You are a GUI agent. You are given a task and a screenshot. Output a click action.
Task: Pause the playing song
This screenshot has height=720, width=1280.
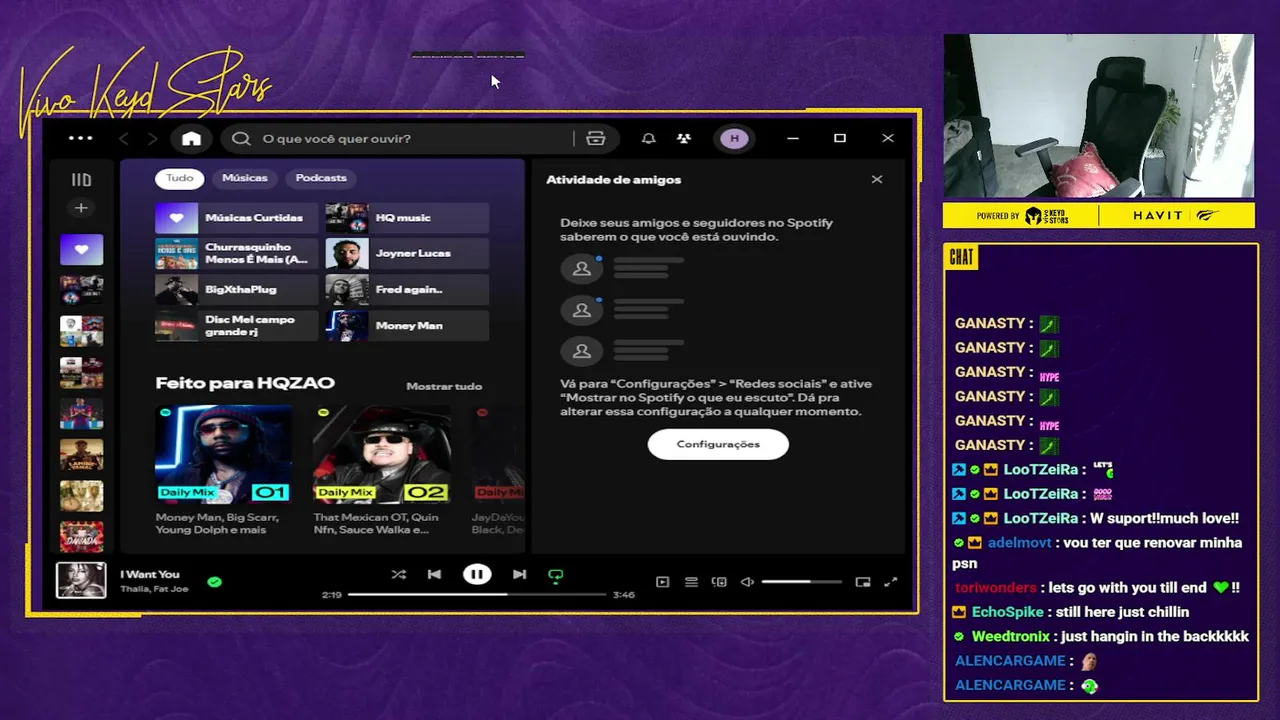pyautogui.click(x=477, y=574)
